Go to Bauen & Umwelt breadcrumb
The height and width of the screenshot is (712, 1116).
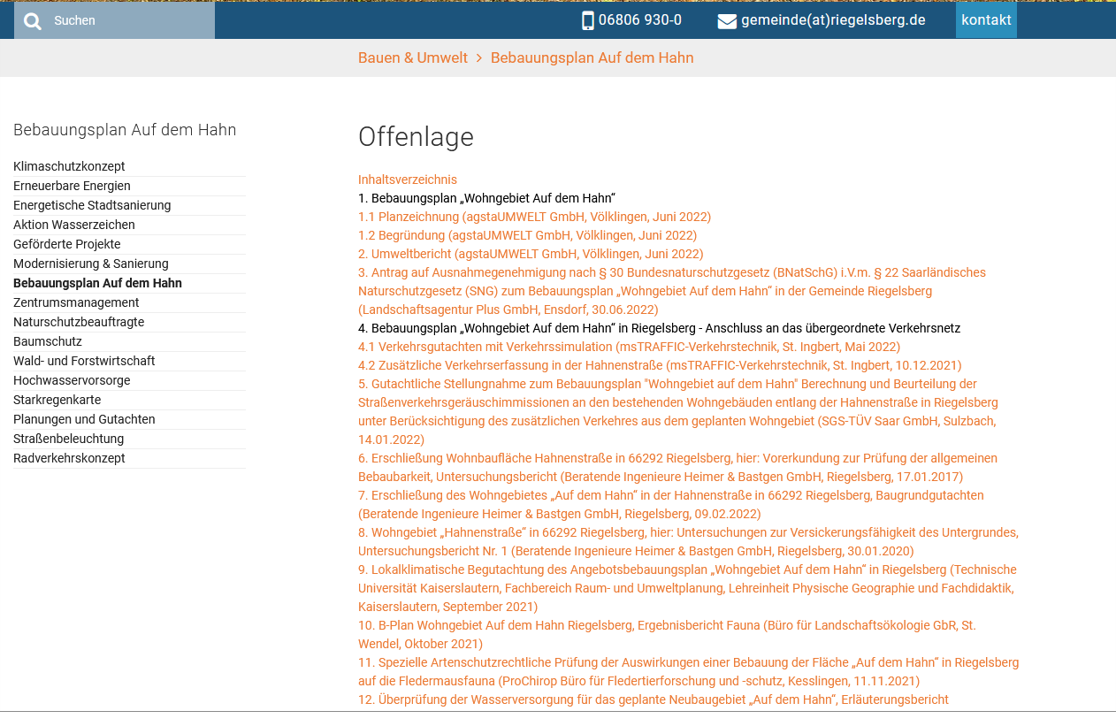tap(413, 58)
